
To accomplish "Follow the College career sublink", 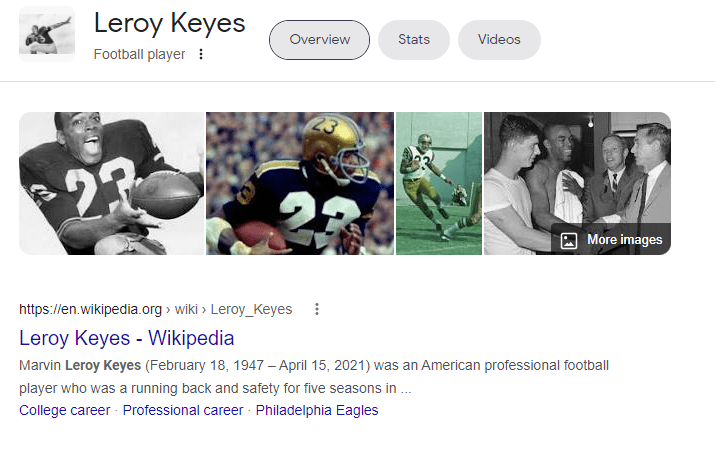I will [64, 410].
